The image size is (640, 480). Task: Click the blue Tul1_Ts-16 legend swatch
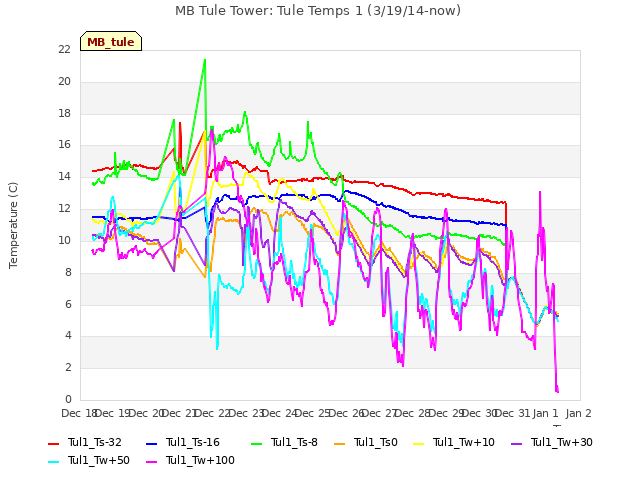point(151,443)
